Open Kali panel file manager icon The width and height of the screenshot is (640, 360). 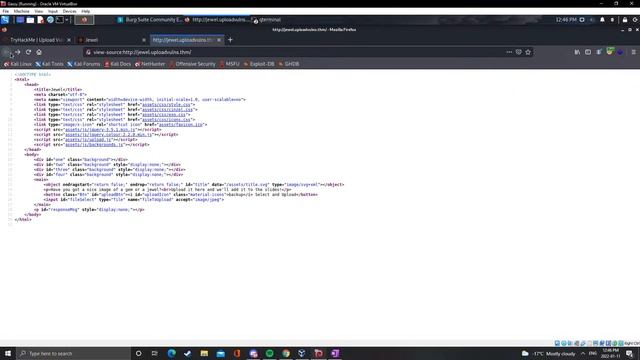pos(30,20)
